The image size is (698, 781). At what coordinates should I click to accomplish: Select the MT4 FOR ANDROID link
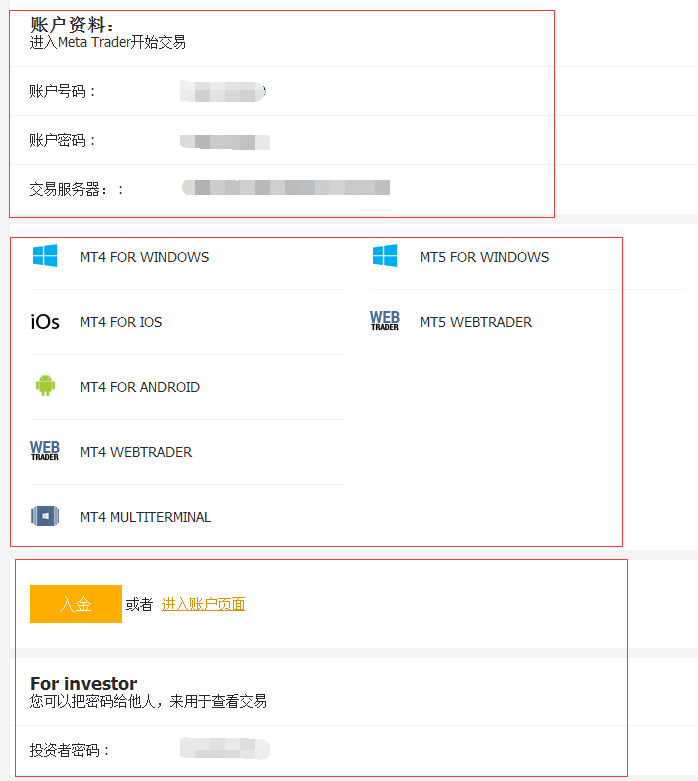tap(140, 387)
